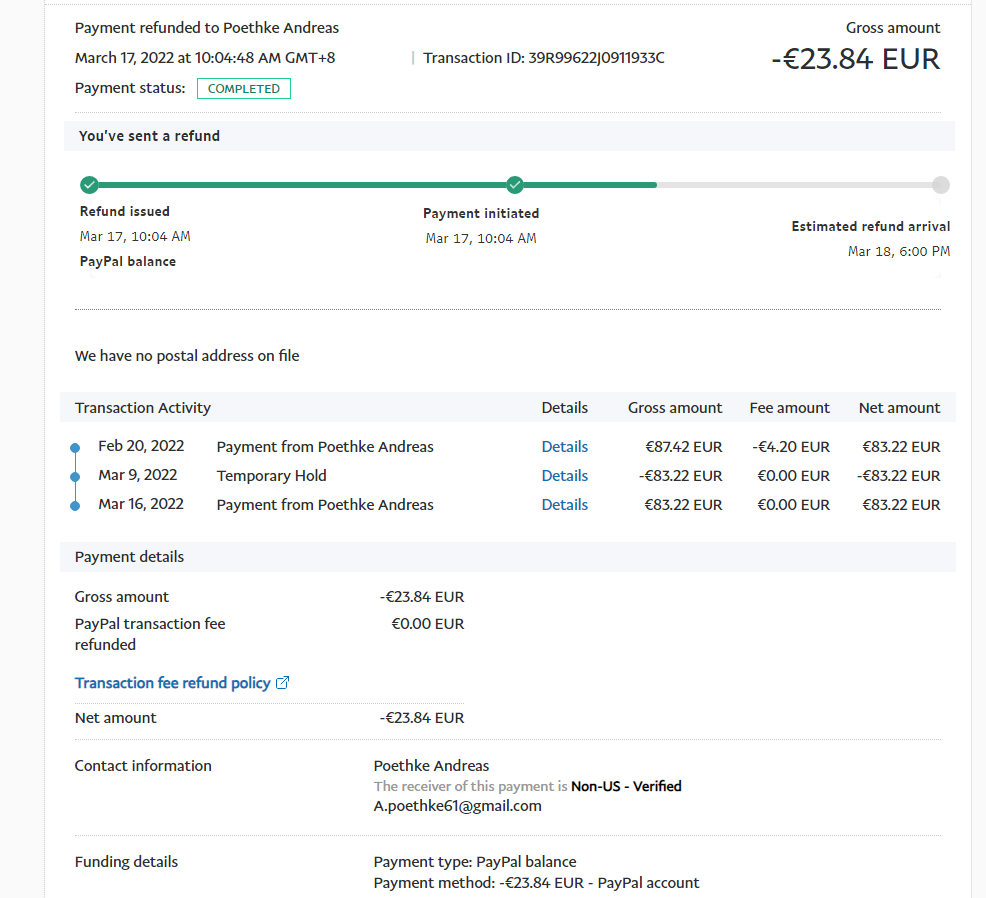
Task: Click the gray Estimated refund arrival circle
Action: 940,185
